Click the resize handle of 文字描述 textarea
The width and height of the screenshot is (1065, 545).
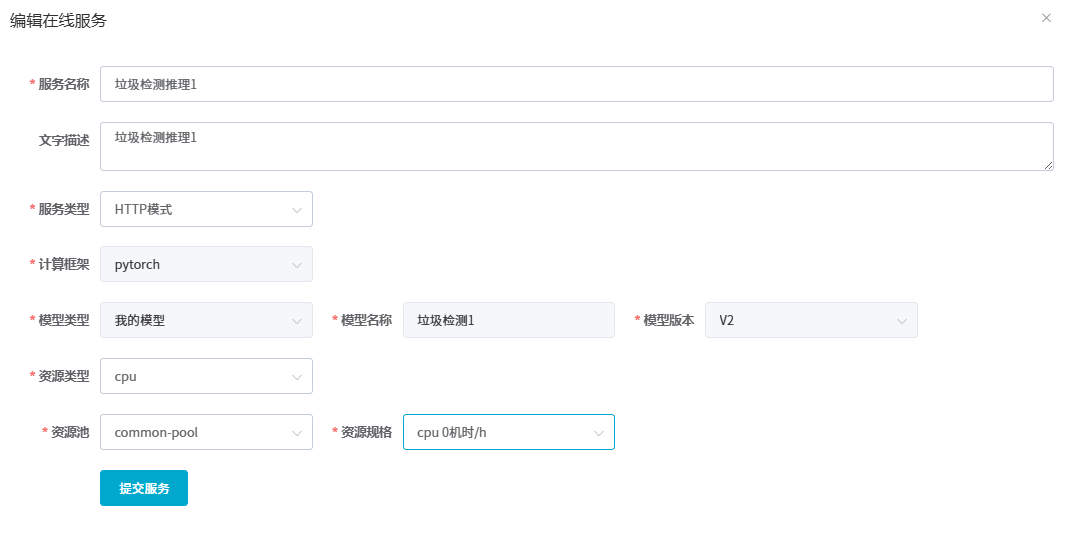click(x=1048, y=165)
